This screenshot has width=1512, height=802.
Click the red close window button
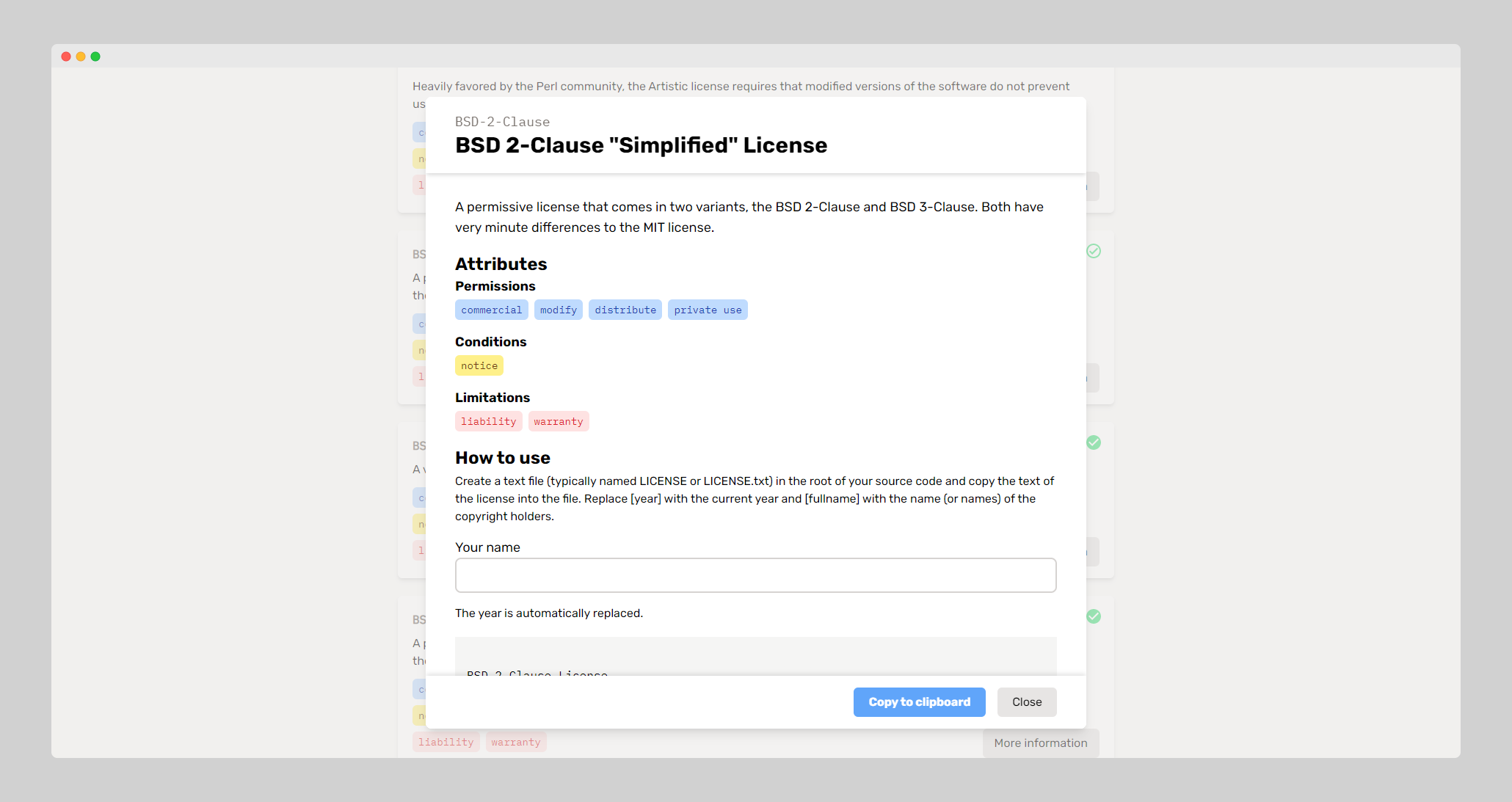(66, 56)
